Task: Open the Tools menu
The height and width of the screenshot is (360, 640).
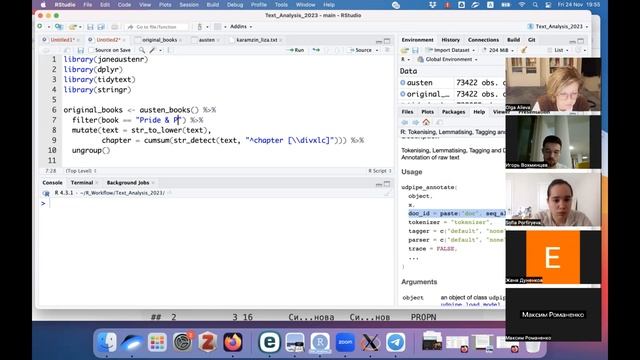Action: [x=281, y=5]
